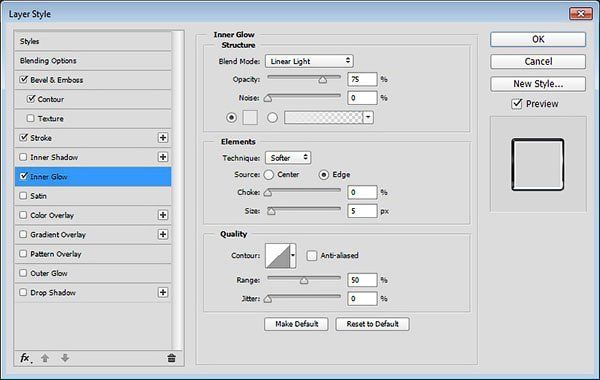Click the Opacity value field
Screen dimensions: 600x380
coord(362,79)
